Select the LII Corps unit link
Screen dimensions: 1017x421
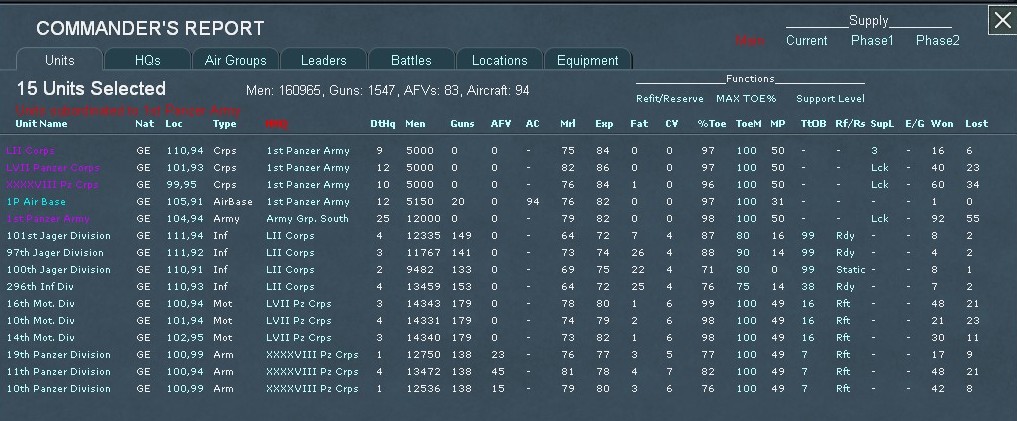pos(28,150)
